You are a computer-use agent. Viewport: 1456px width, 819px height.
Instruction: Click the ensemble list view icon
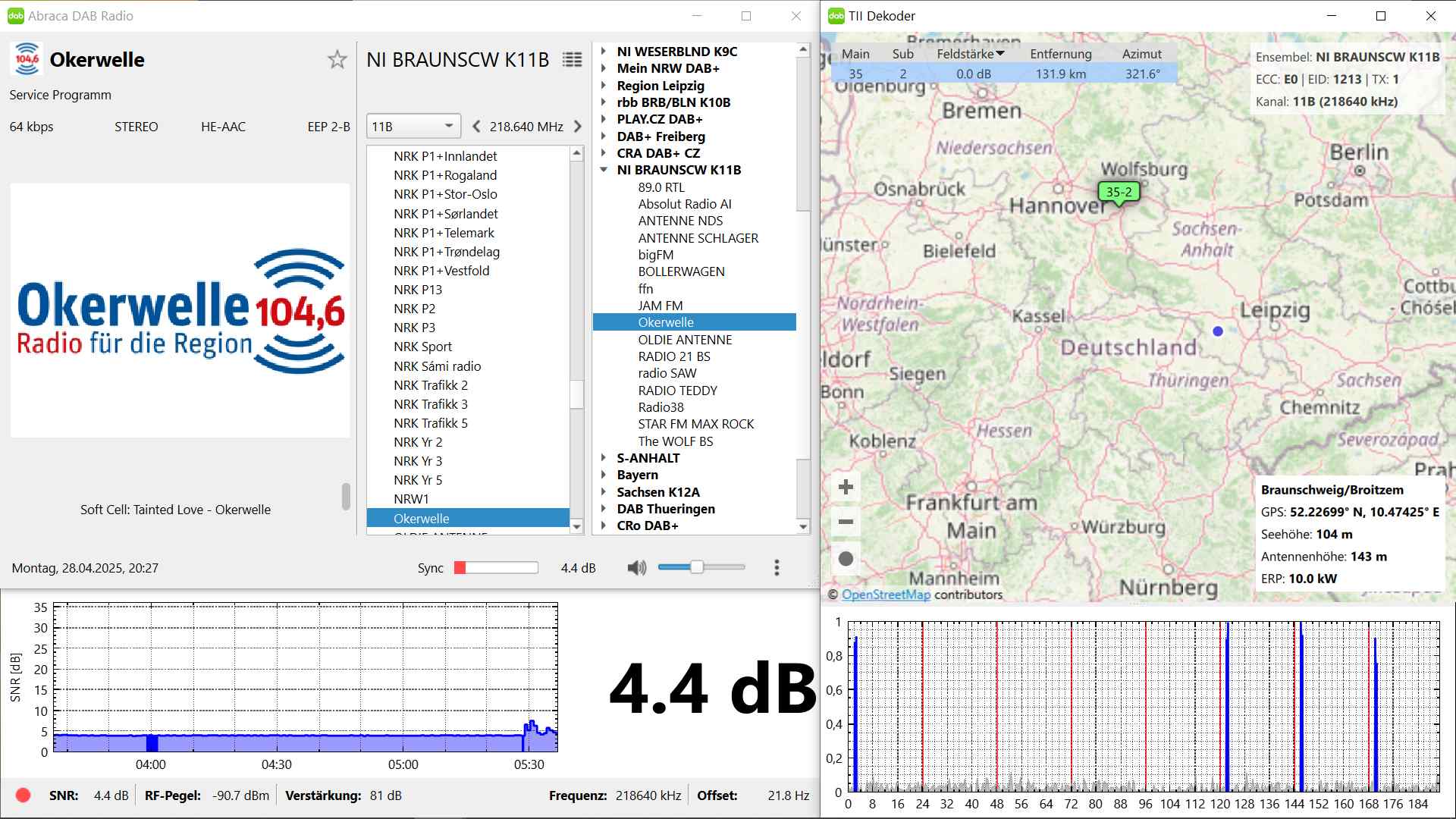point(573,60)
